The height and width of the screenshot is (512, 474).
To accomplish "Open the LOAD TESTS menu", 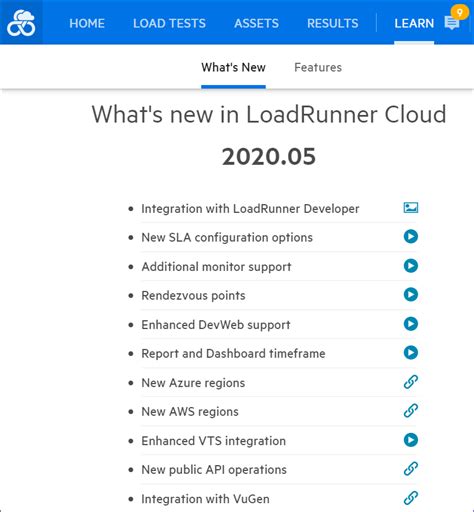I will coord(169,23).
